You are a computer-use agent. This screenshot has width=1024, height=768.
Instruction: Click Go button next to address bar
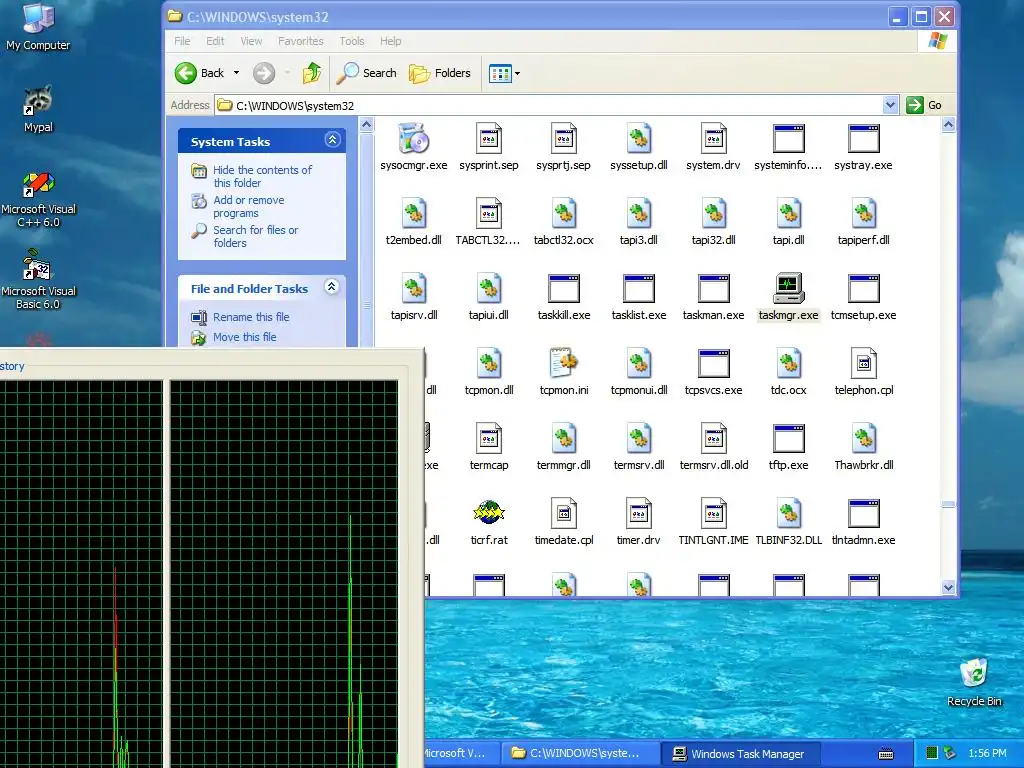[924, 105]
